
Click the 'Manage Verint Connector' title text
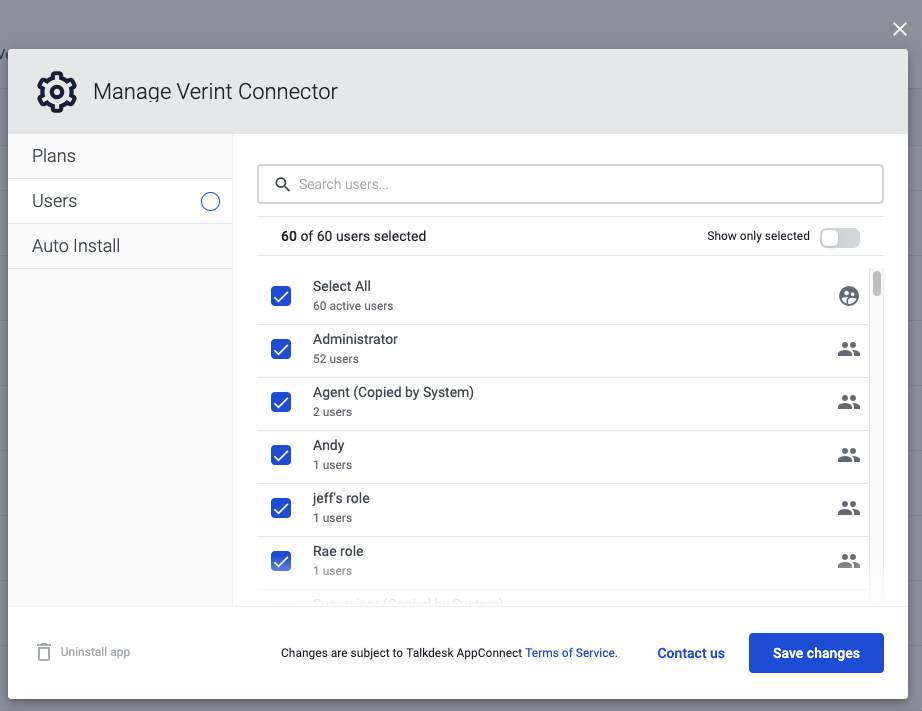[215, 92]
